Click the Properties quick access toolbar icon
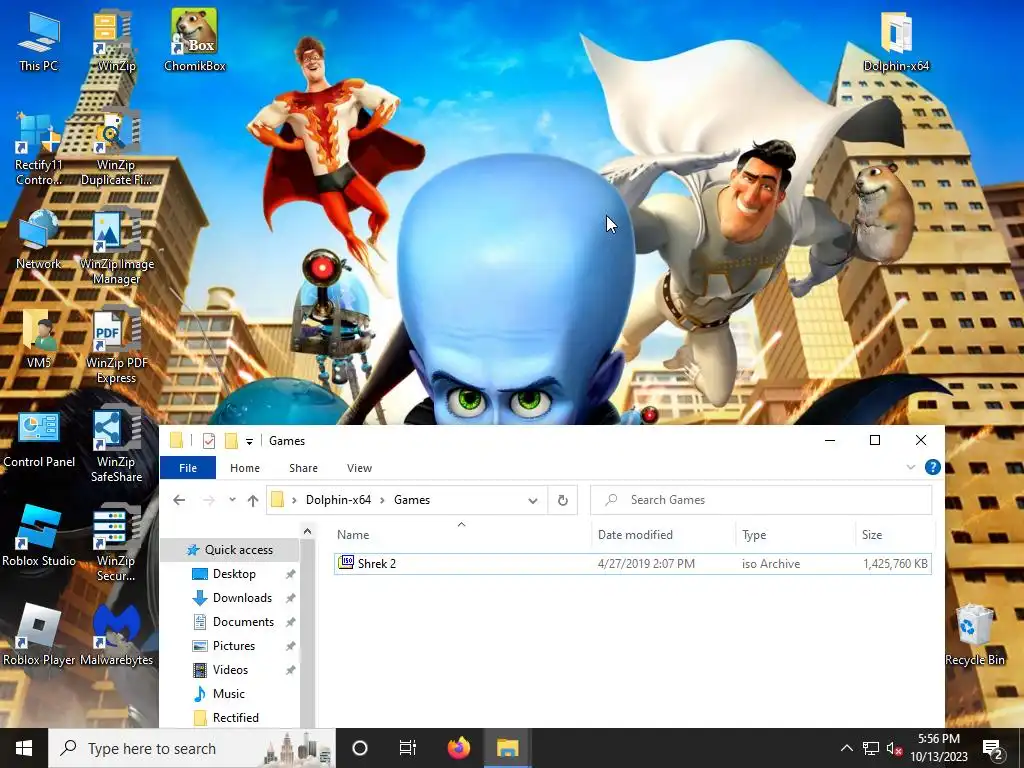 tap(209, 441)
